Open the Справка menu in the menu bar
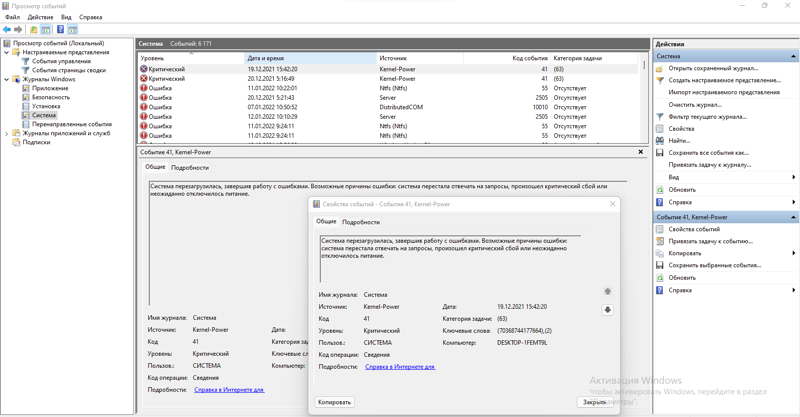The width and height of the screenshot is (800, 417). click(90, 17)
